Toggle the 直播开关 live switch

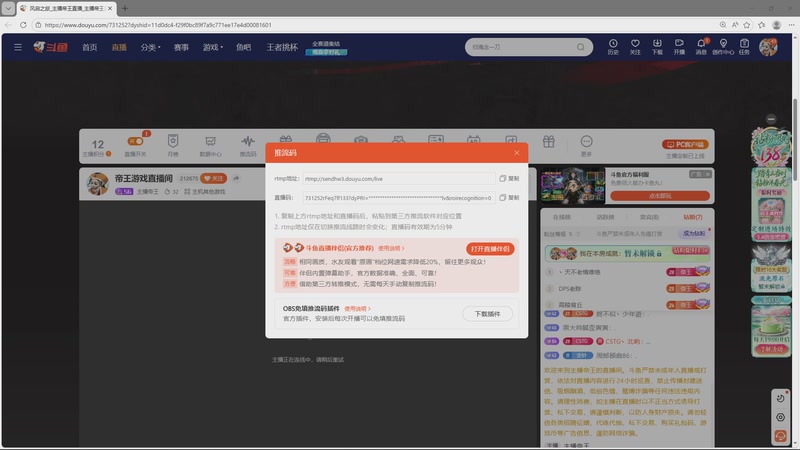tap(135, 141)
